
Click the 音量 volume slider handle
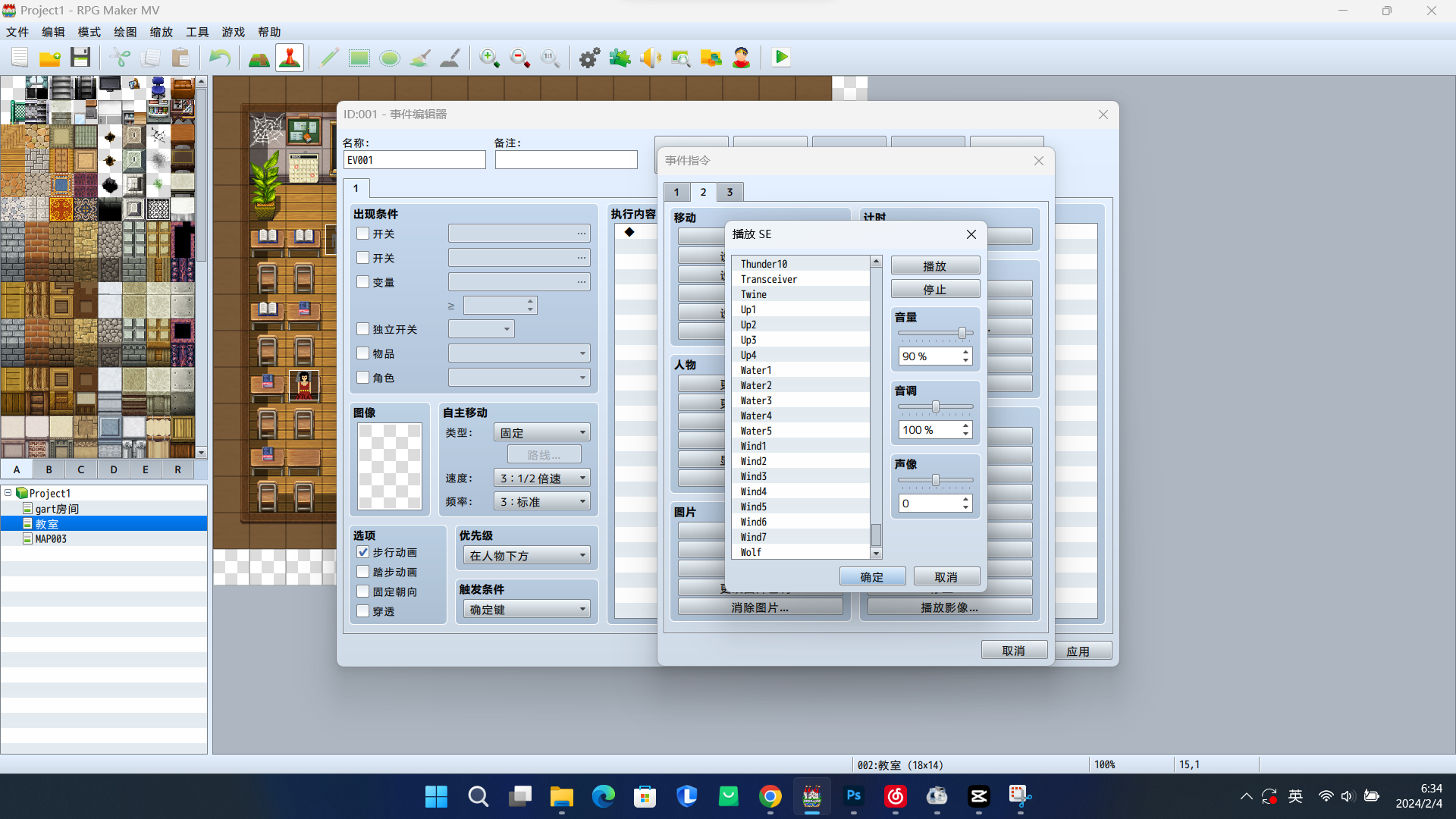pos(962,333)
